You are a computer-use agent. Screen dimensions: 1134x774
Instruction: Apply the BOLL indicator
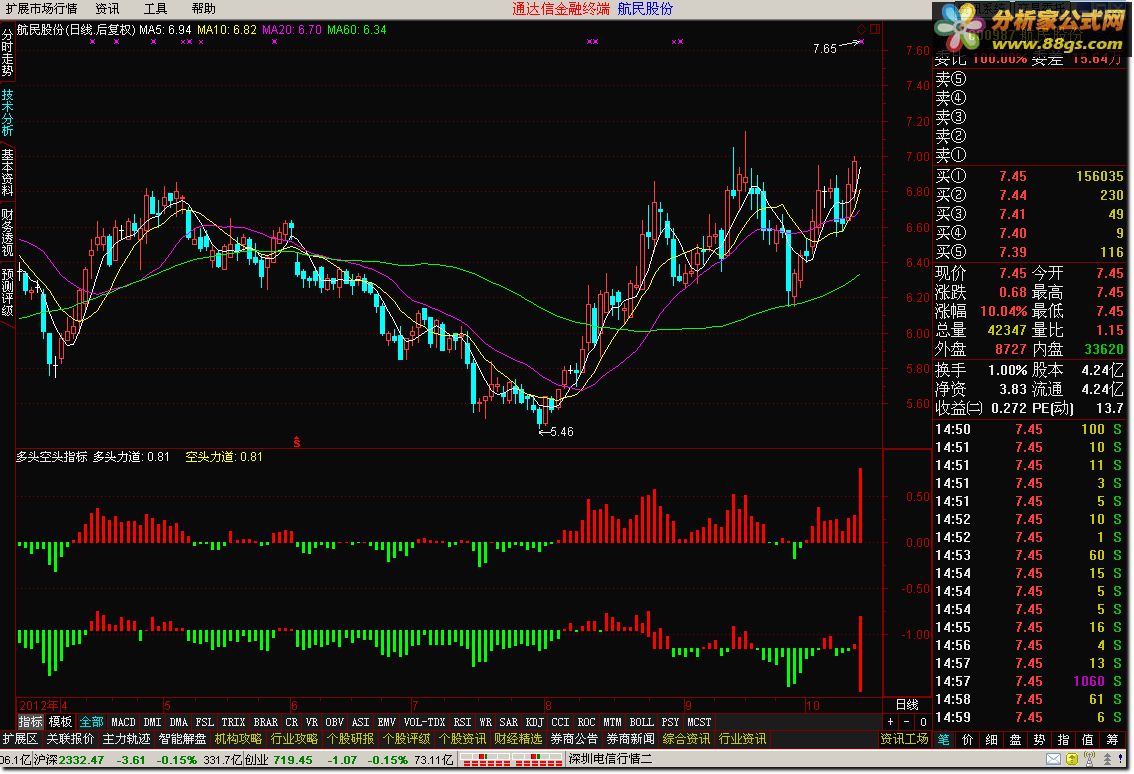[641, 722]
